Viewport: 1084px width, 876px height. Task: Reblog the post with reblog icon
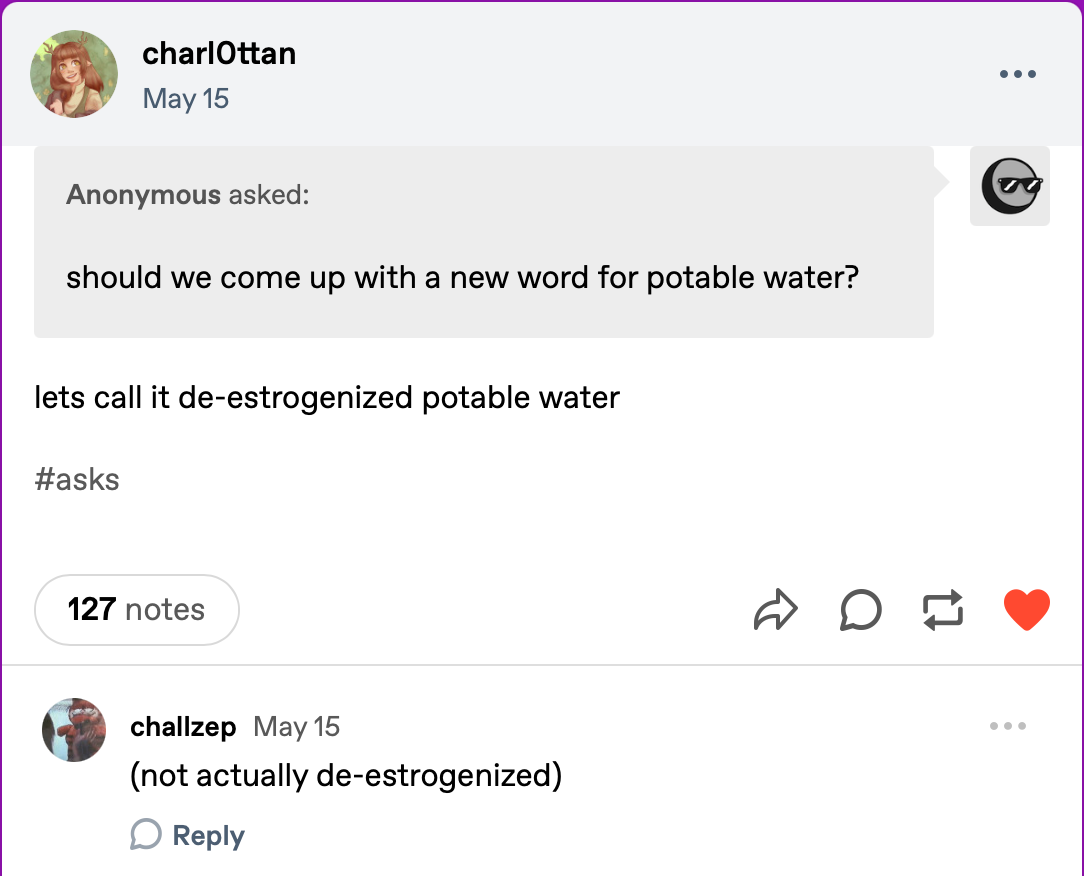coord(943,610)
